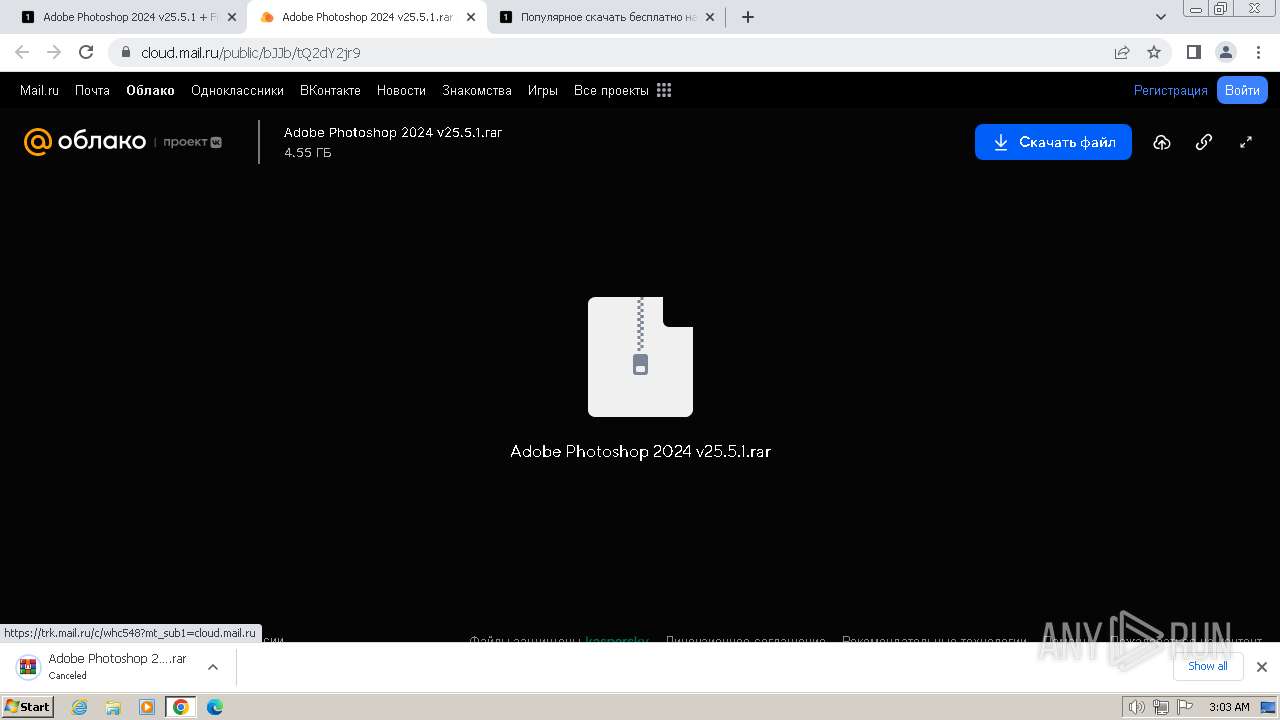1280x720 pixels.
Task: Open Microsoft Edge from taskbar
Action: pos(214,707)
